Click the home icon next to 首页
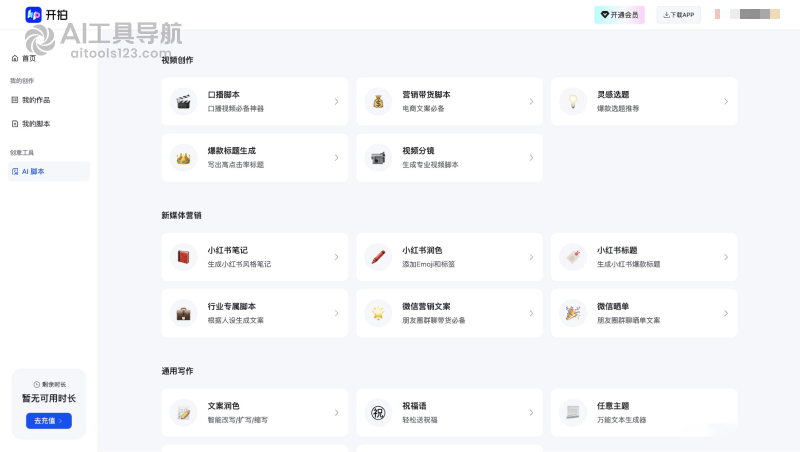The height and width of the screenshot is (452, 800). [x=15, y=58]
